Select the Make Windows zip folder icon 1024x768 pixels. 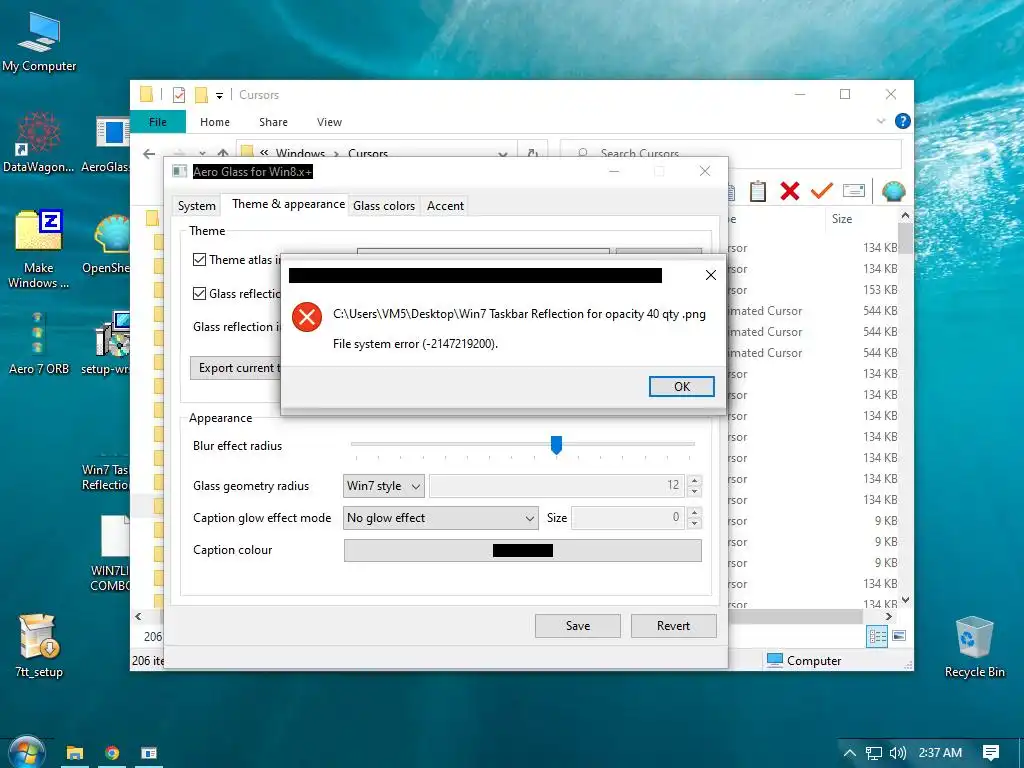(39, 249)
